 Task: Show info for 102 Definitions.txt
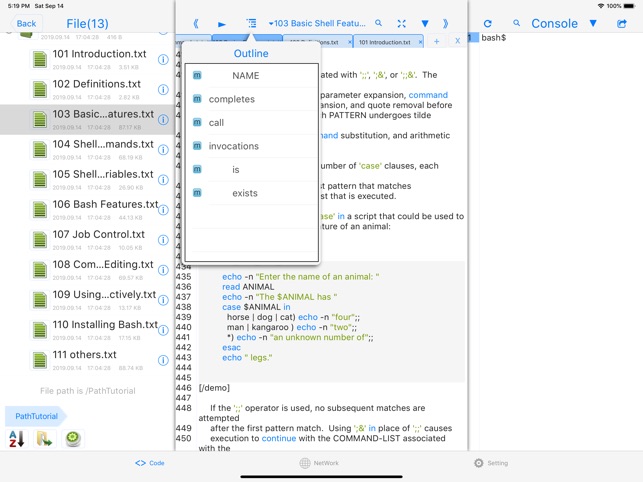click(163, 89)
